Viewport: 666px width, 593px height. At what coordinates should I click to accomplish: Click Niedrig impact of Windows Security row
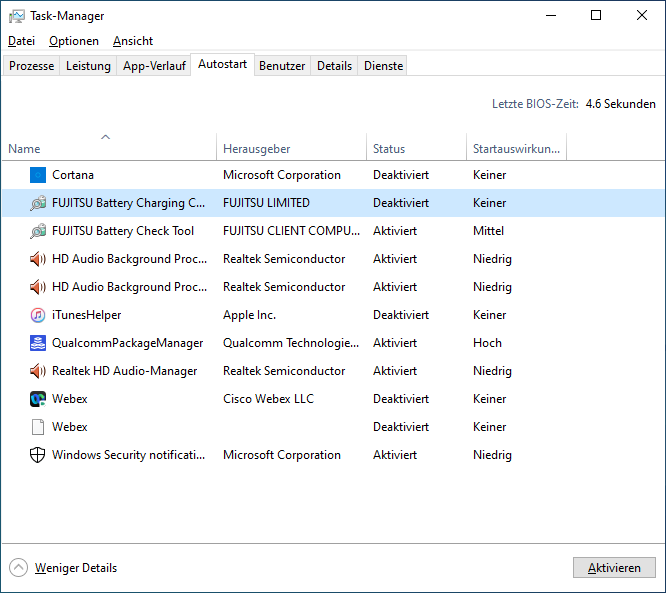pyautogui.click(x=492, y=455)
